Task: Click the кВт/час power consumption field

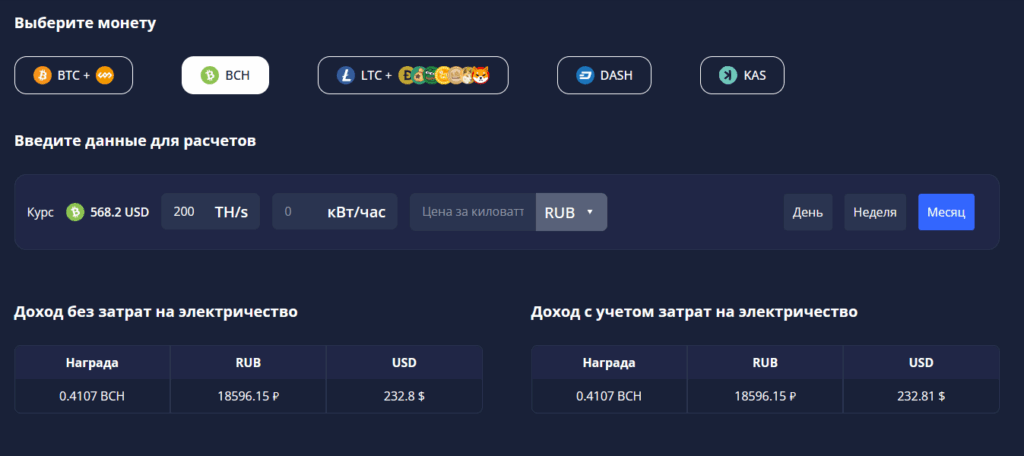Action: point(334,212)
